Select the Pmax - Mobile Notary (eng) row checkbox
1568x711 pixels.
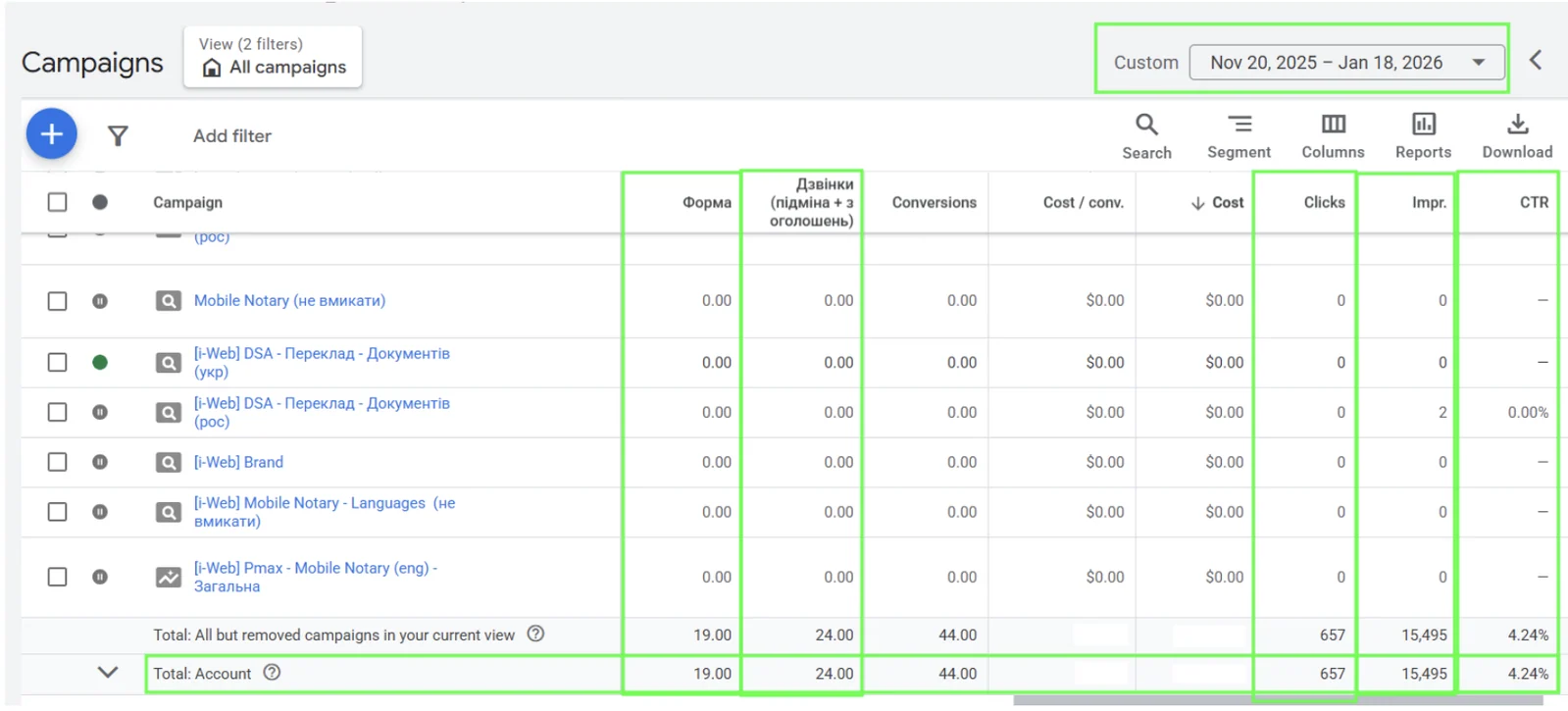[x=58, y=577]
